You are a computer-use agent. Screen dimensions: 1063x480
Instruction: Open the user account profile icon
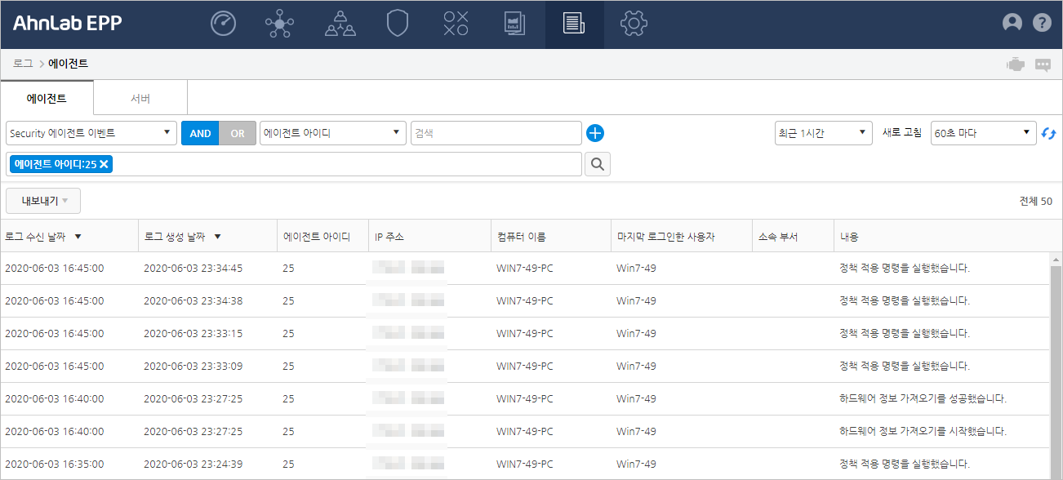click(1012, 23)
